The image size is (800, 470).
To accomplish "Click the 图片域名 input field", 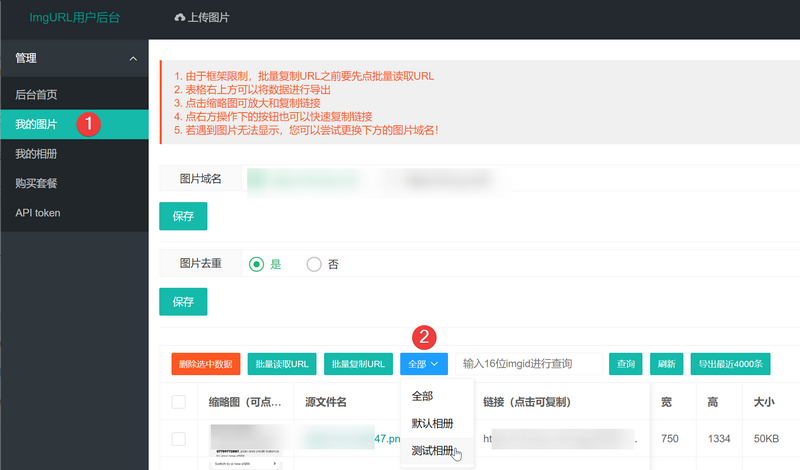I will point(520,179).
